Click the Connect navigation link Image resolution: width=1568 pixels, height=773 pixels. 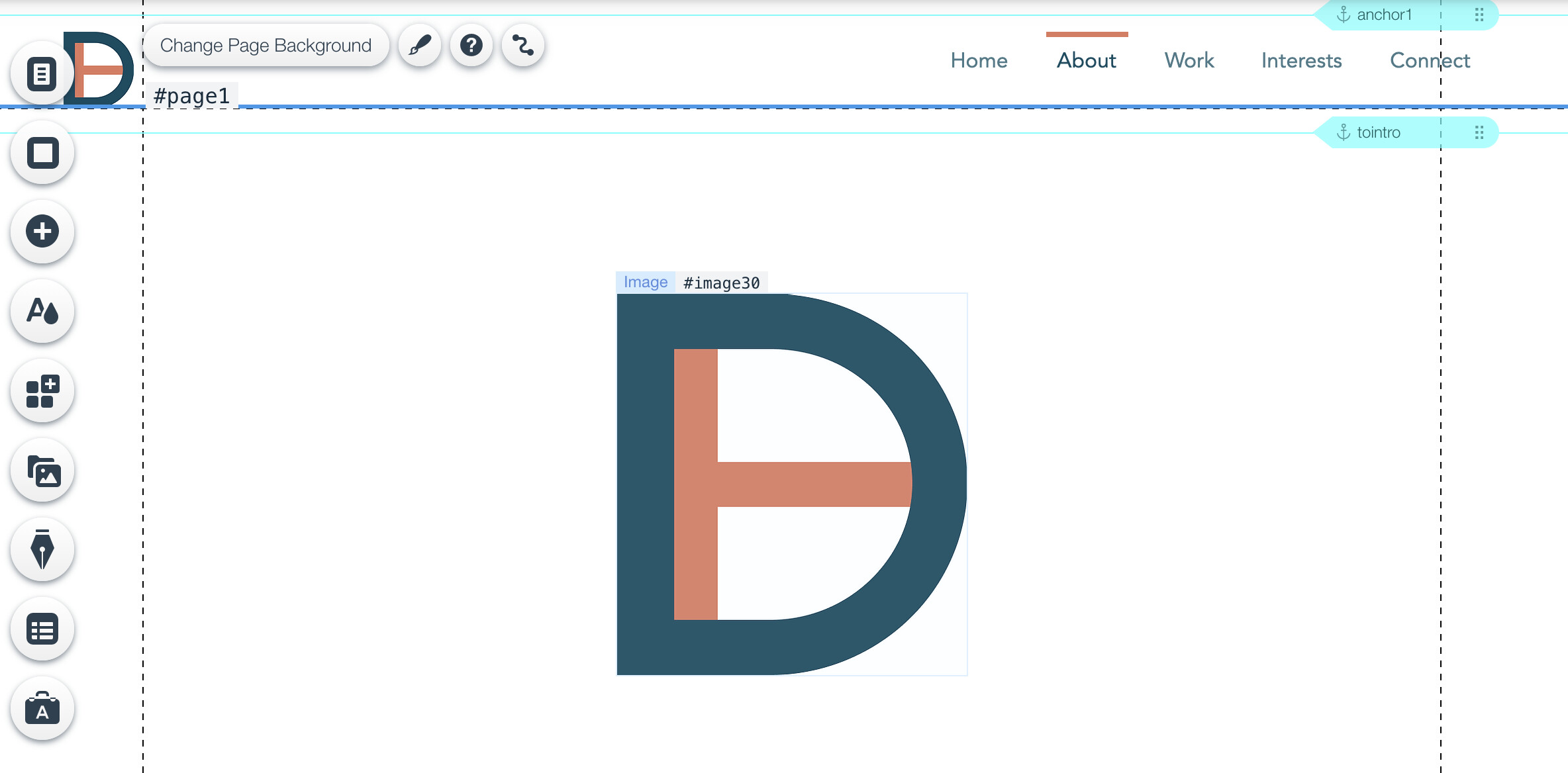coord(1430,60)
